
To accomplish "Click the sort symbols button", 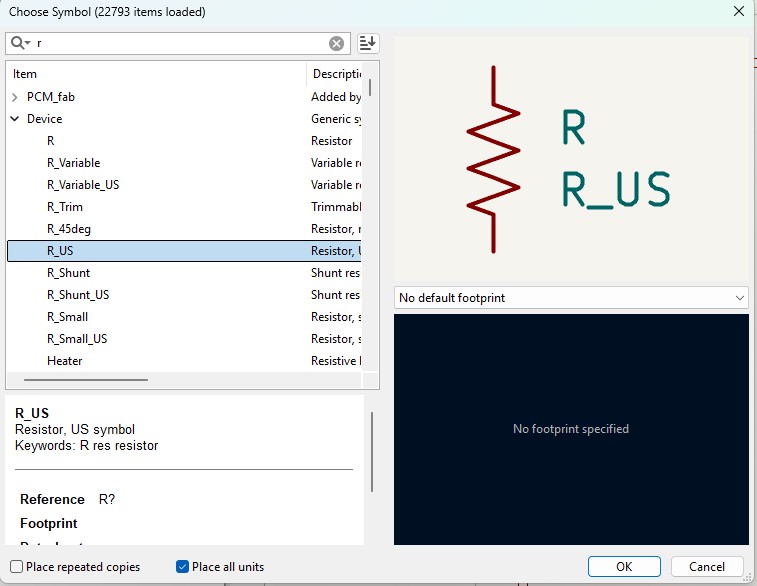I will [x=368, y=43].
